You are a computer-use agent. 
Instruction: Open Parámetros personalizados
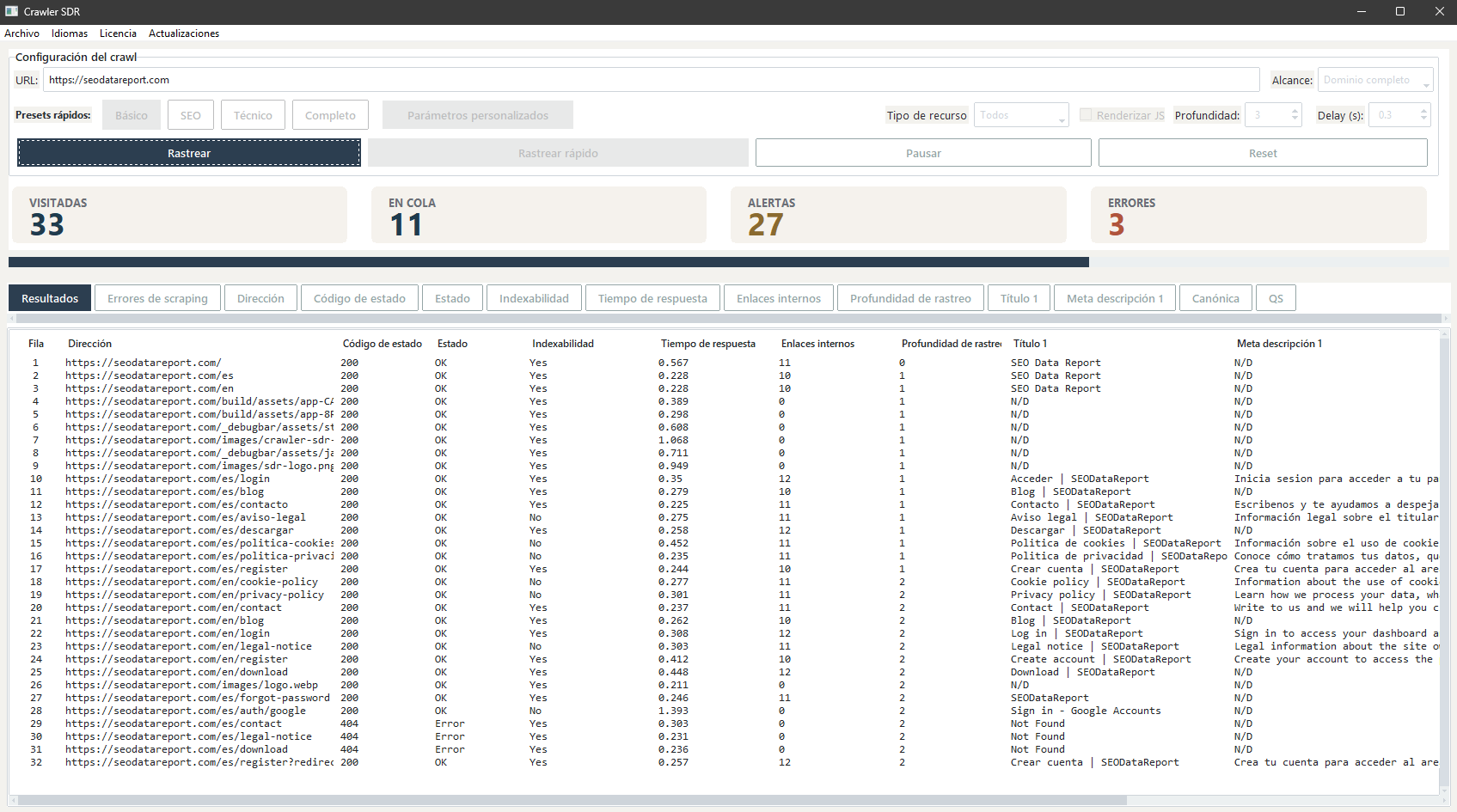click(x=477, y=114)
